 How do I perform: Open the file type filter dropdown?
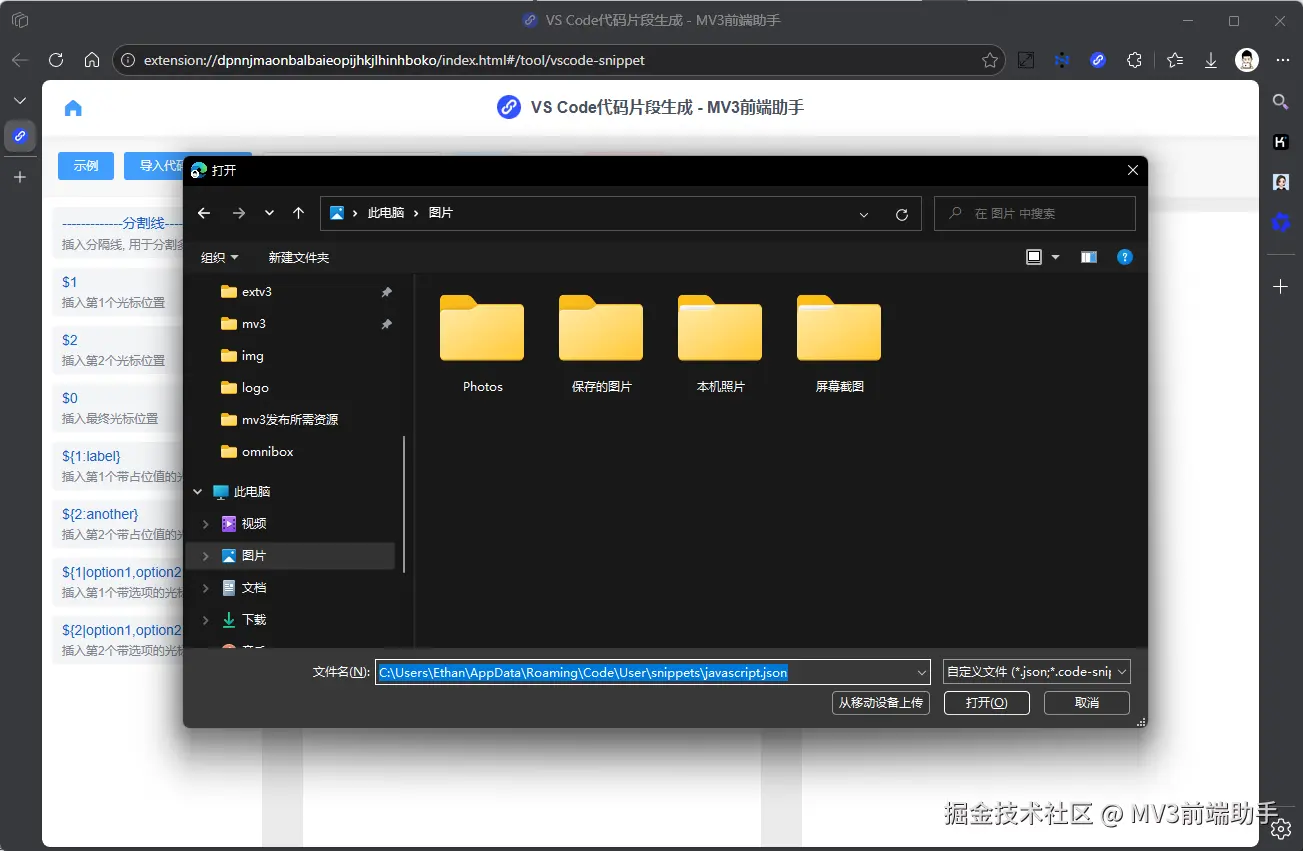coord(1036,672)
